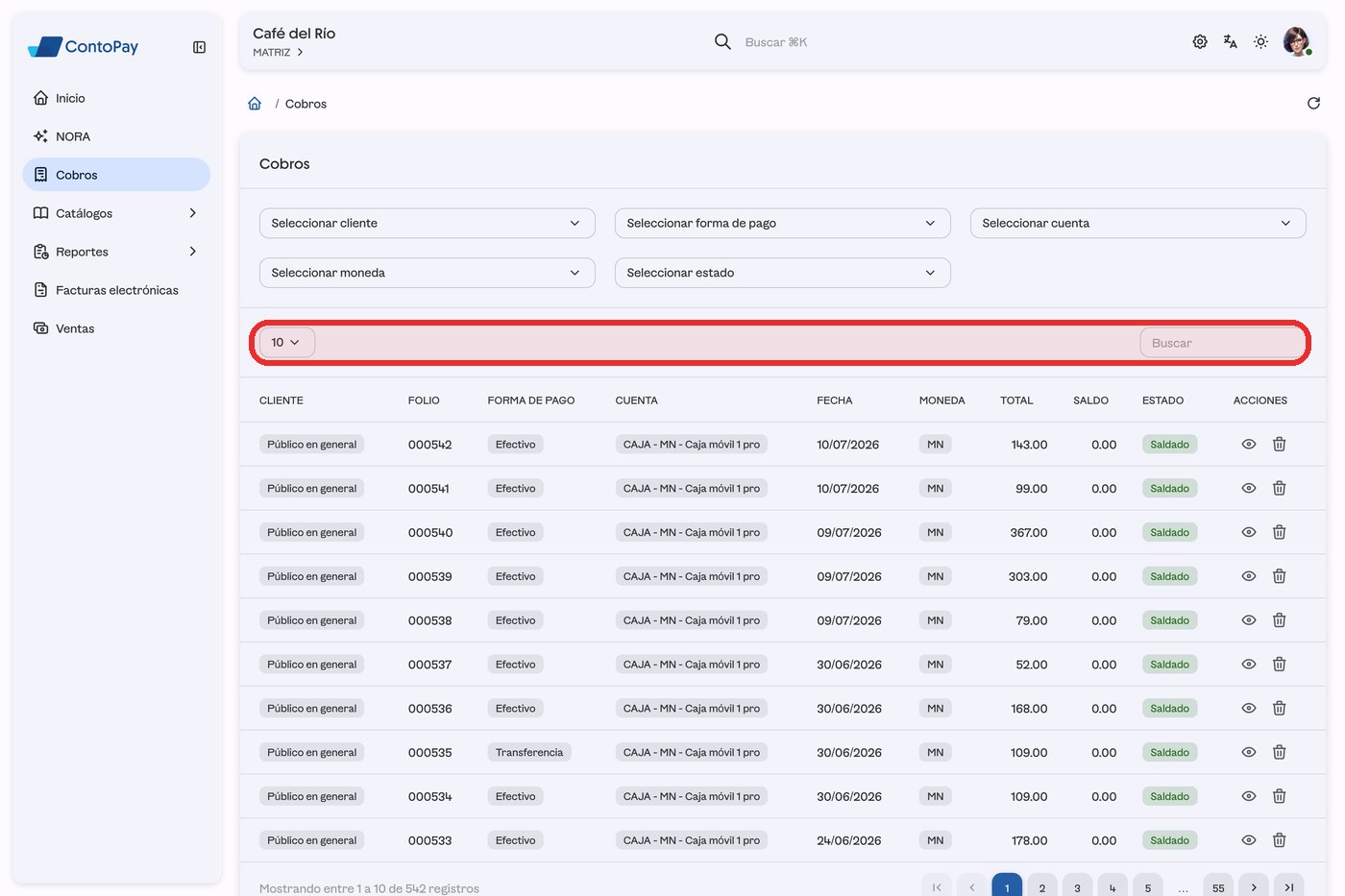Image resolution: width=1345 pixels, height=896 pixels.
Task: Open the user avatar menu
Action: [1297, 42]
